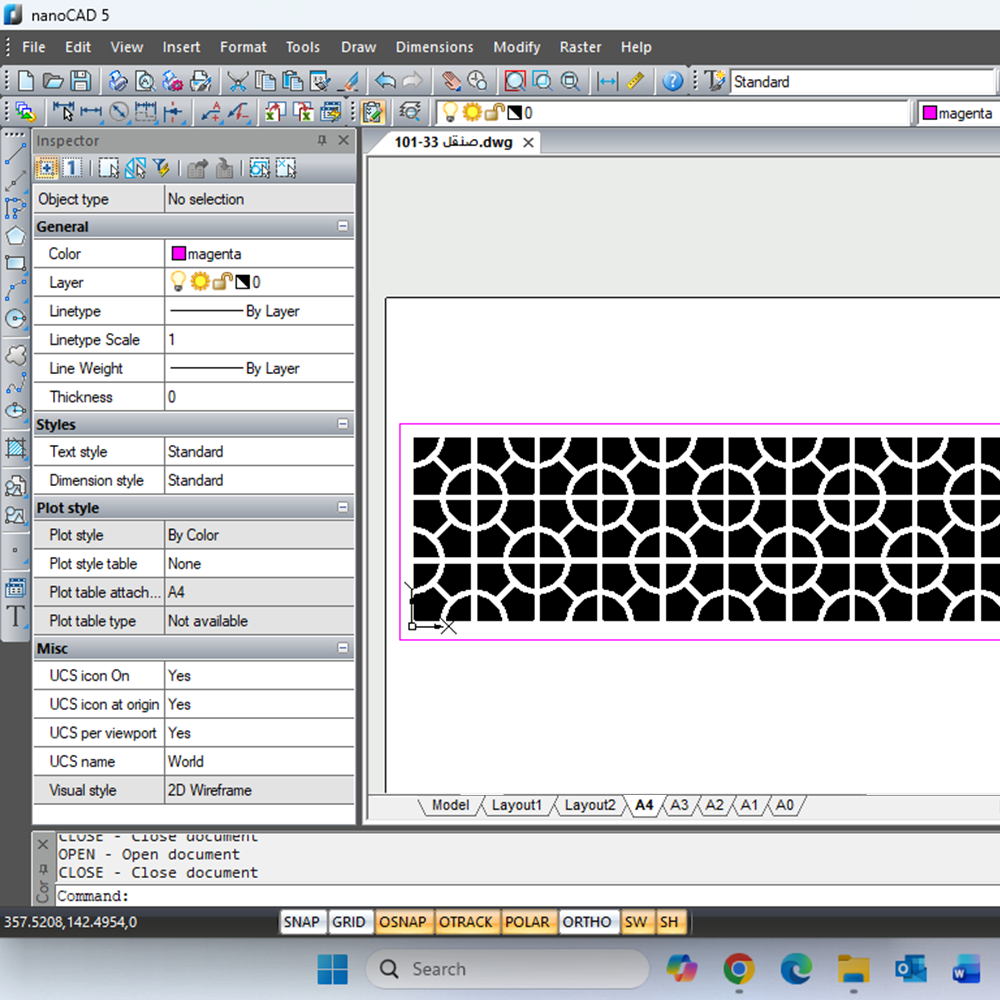Switch to the Model tab
The height and width of the screenshot is (1000, 1000).
(x=450, y=805)
